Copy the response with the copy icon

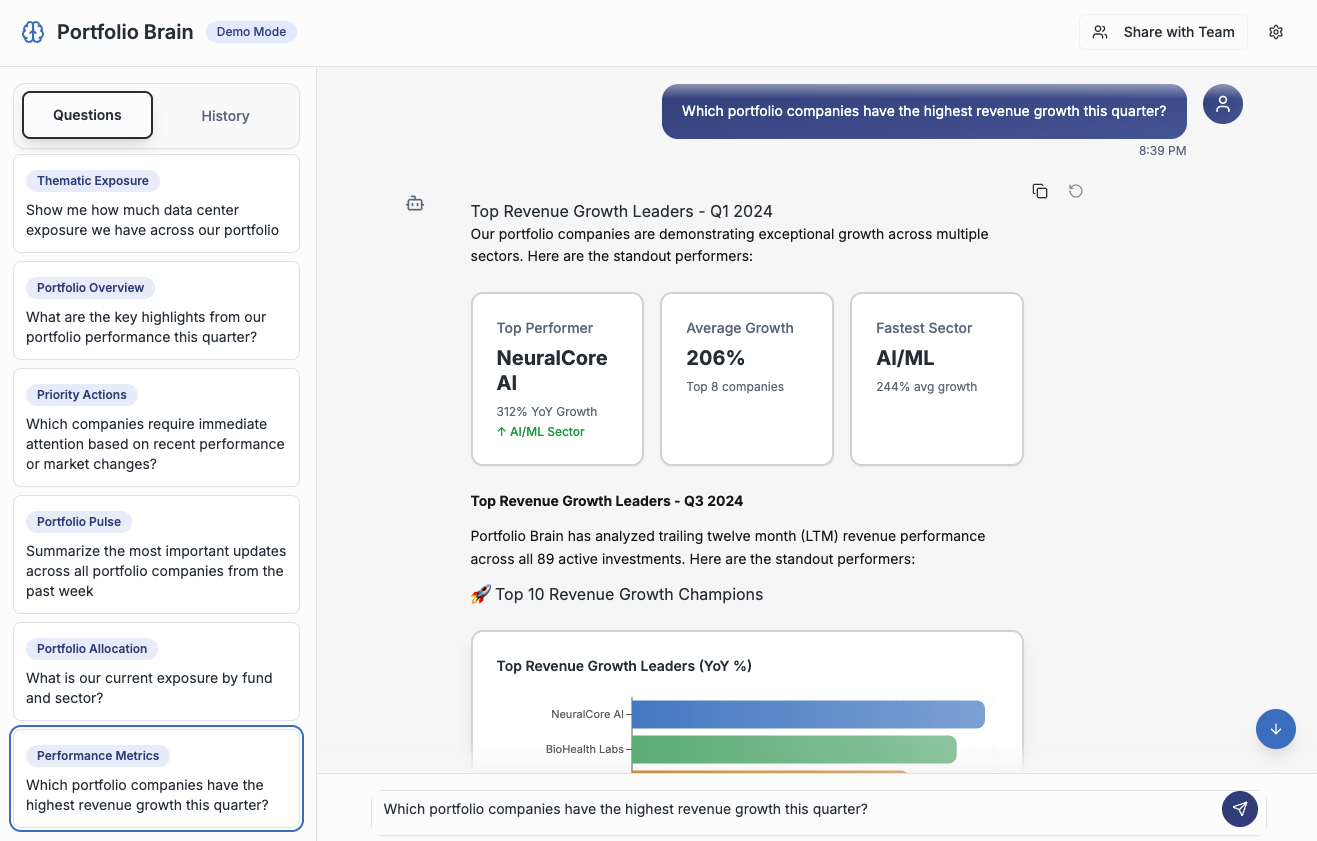1040,191
